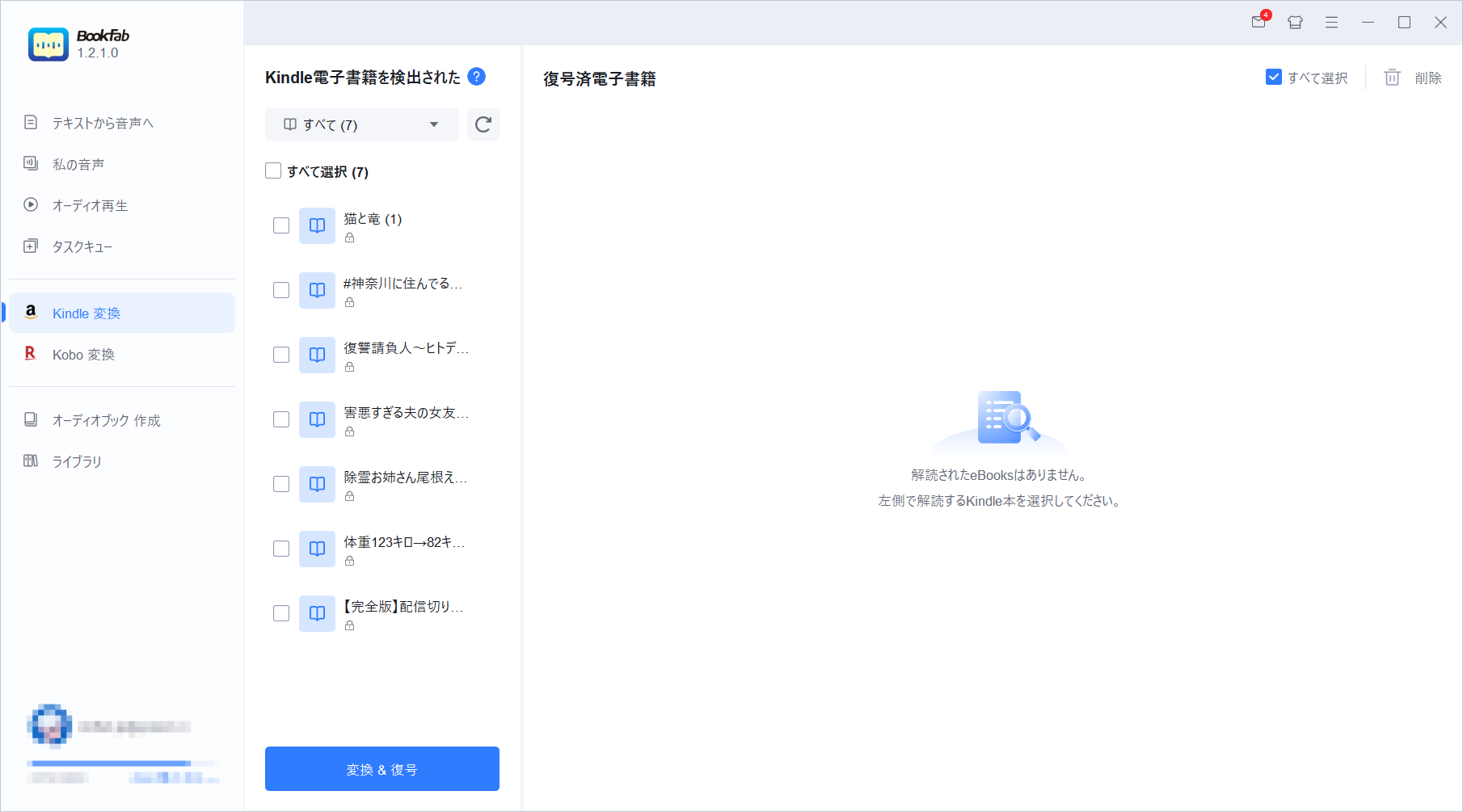This screenshot has width=1463, height=812.
Task: Select オーディオブック 作成
Action: click(x=105, y=419)
